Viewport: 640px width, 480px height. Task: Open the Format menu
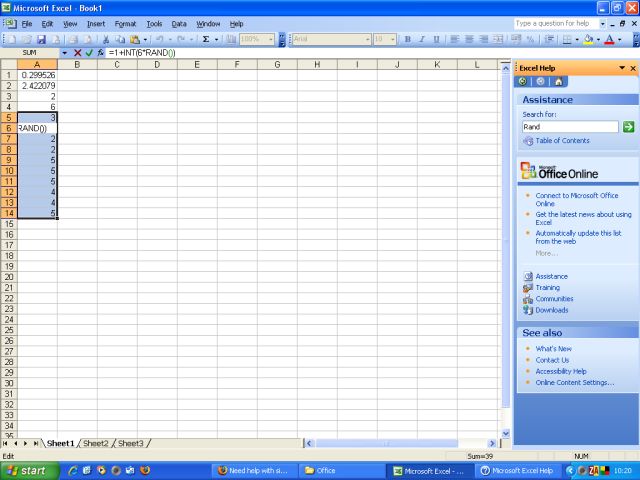click(x=125, y=24)
